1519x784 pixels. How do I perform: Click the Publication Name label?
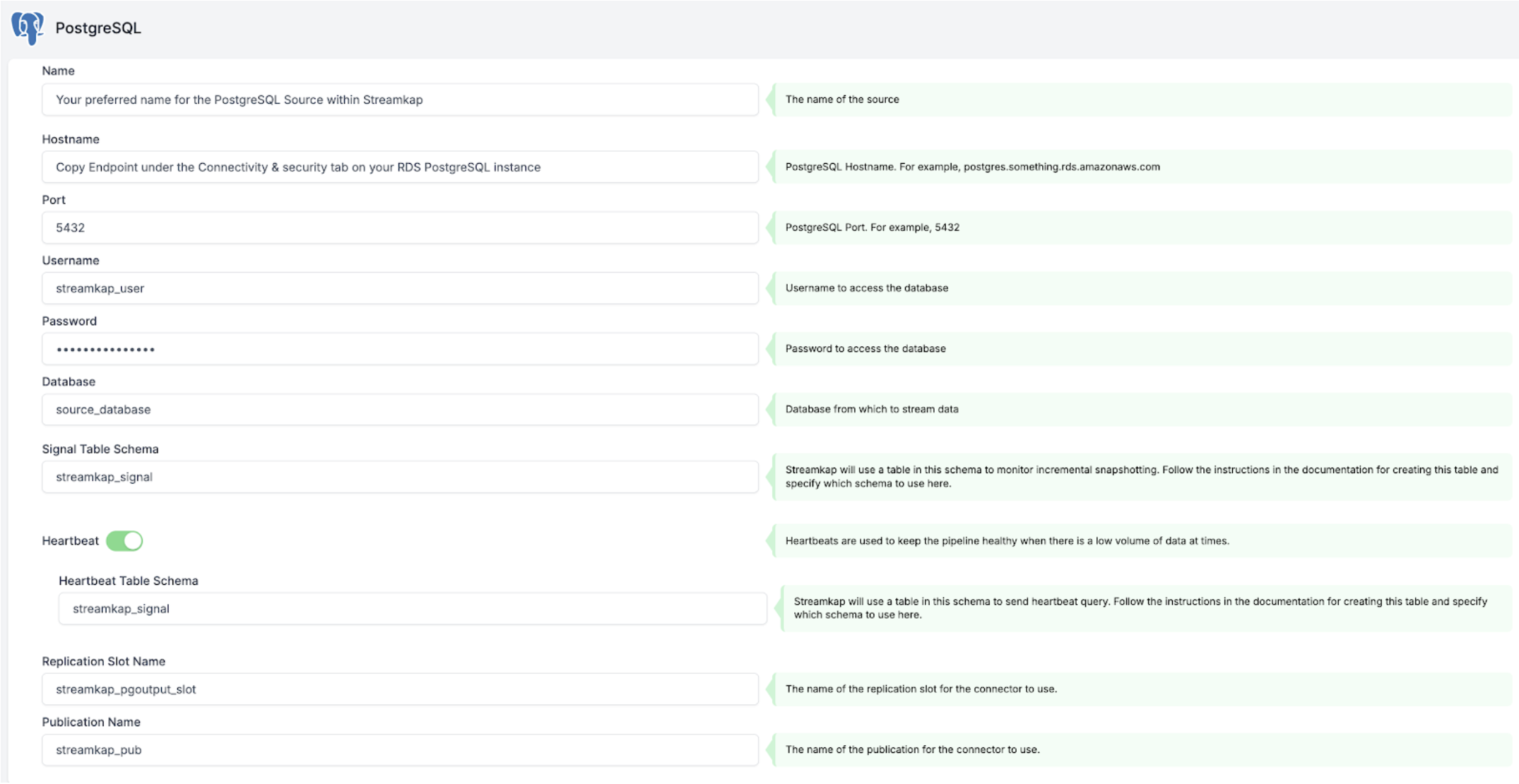tap(91, 723)
